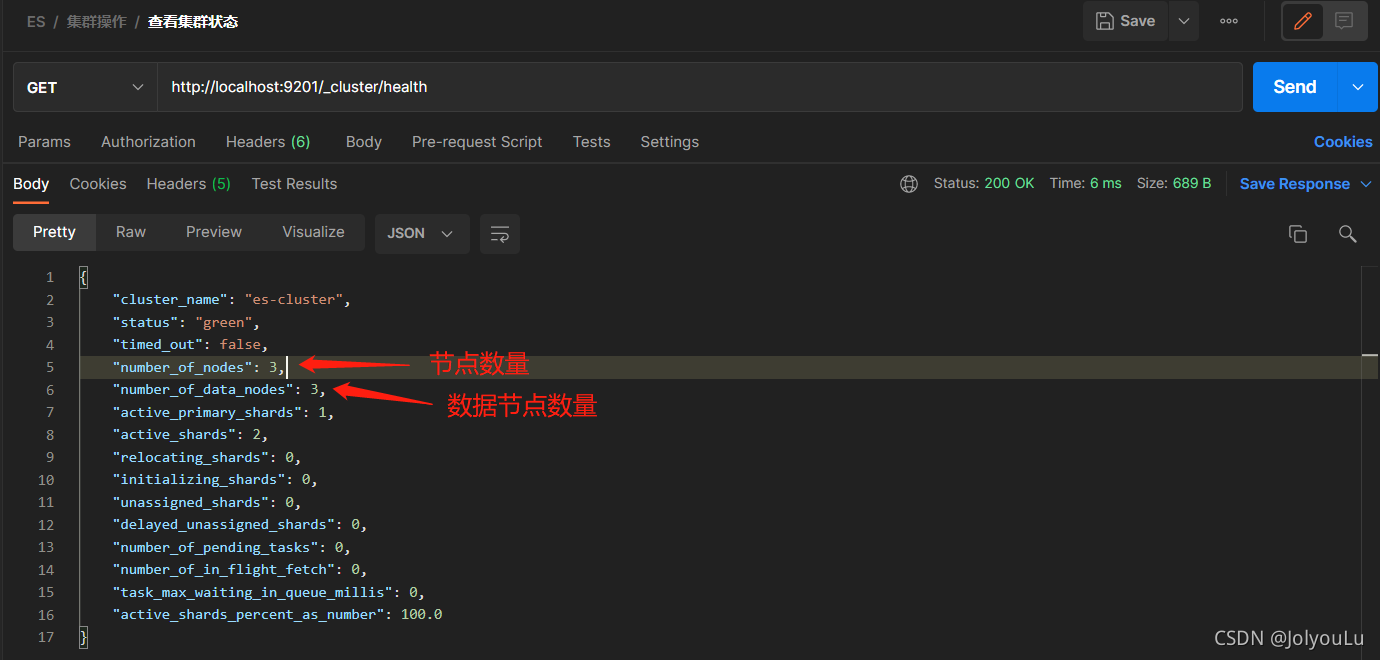Click the "number_of_nodes" key text

point(185,367)
